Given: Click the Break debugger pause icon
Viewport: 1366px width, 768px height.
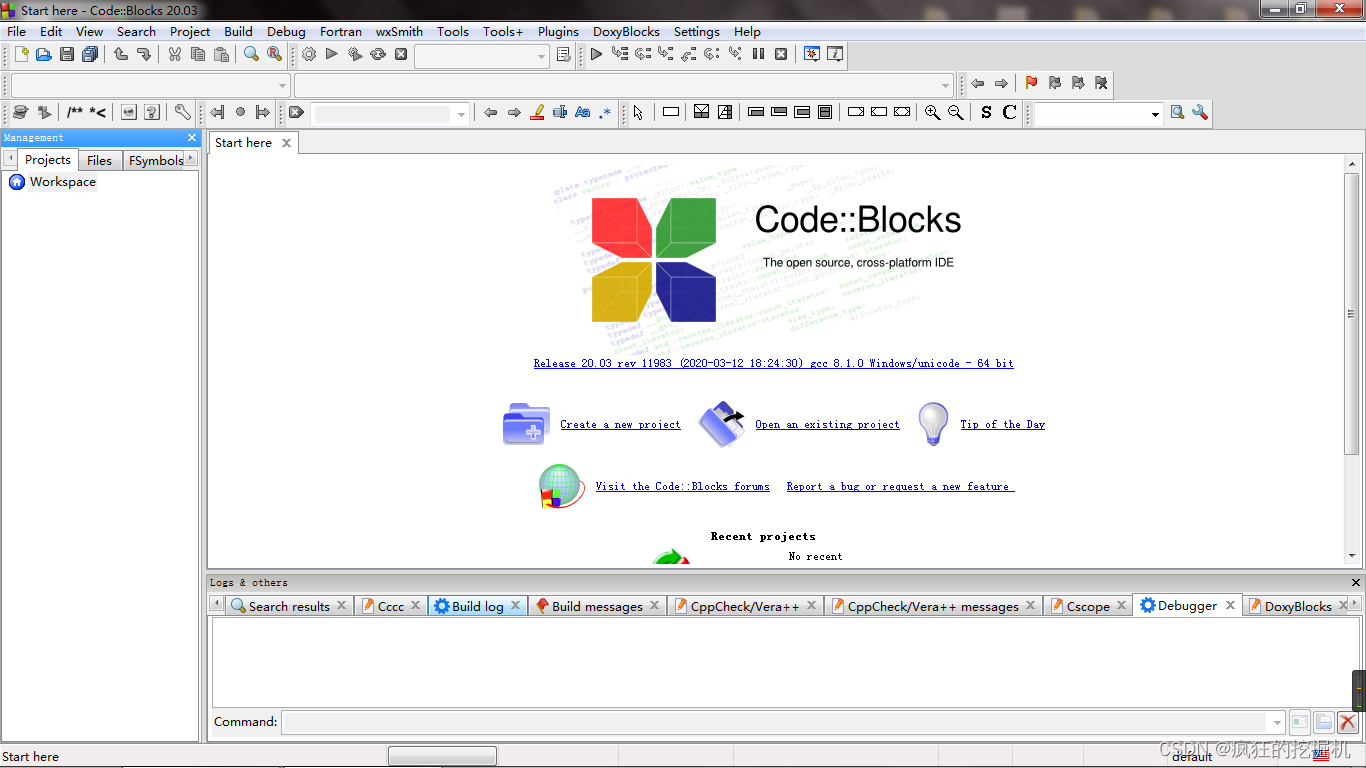Looking at the screenshot, I should [758, 54].
